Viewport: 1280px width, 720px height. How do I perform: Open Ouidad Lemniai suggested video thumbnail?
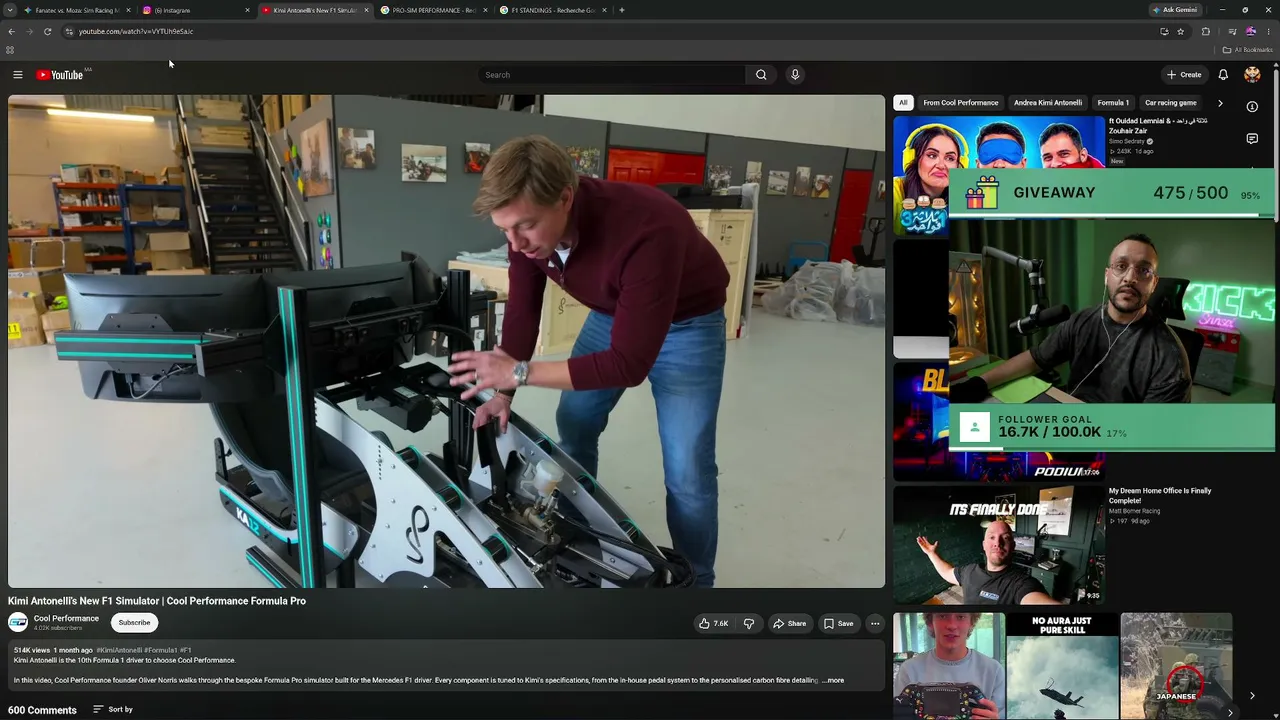999,175
